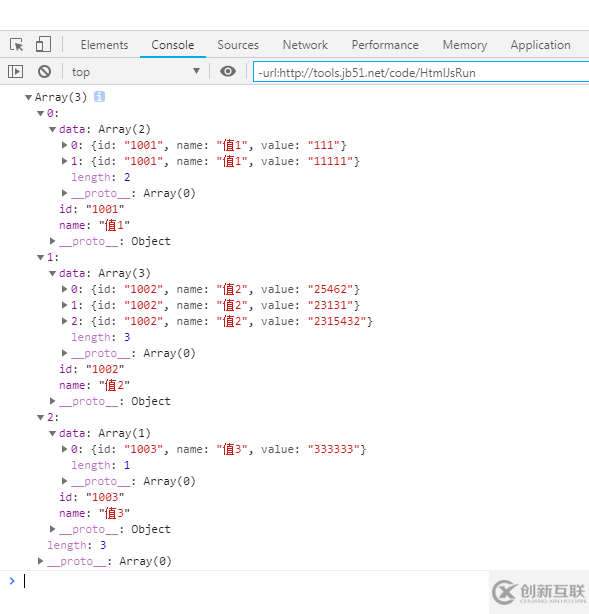This screenshot has width=589, height=614.
Task: Collapse the data: Array(1) node
Action: [x=52, y=433]
